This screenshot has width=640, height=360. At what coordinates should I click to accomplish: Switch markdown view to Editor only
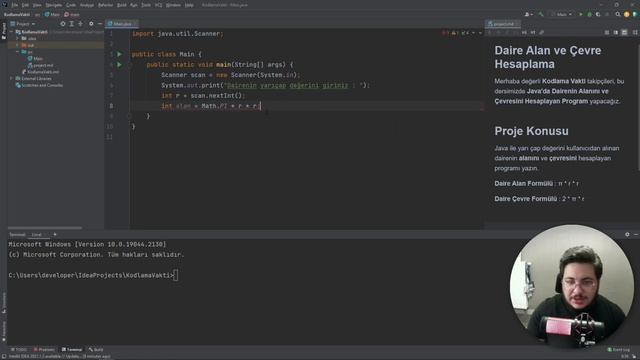607,32
